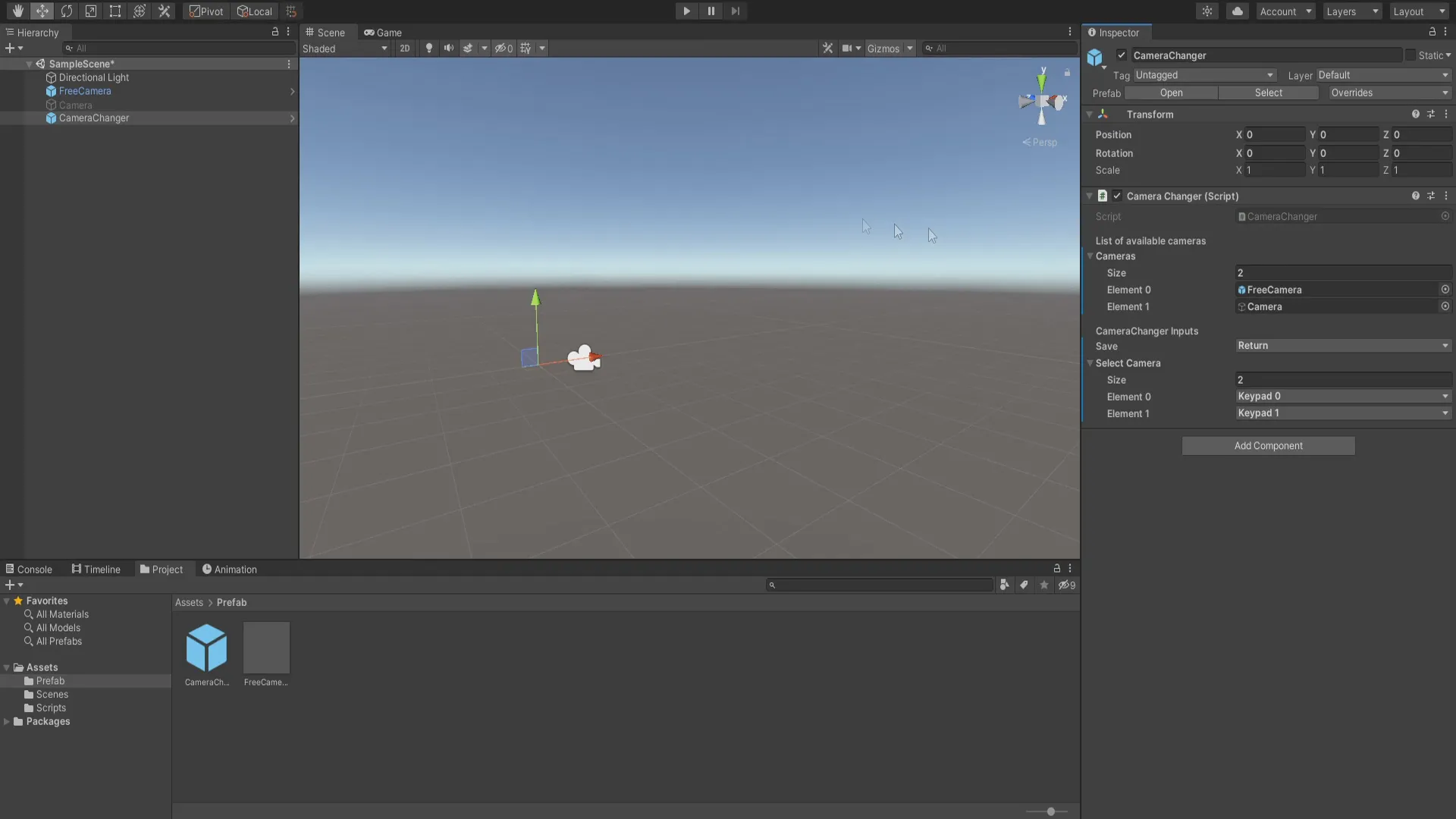
Task: Click the Pause button
Action: click(711, 11)
